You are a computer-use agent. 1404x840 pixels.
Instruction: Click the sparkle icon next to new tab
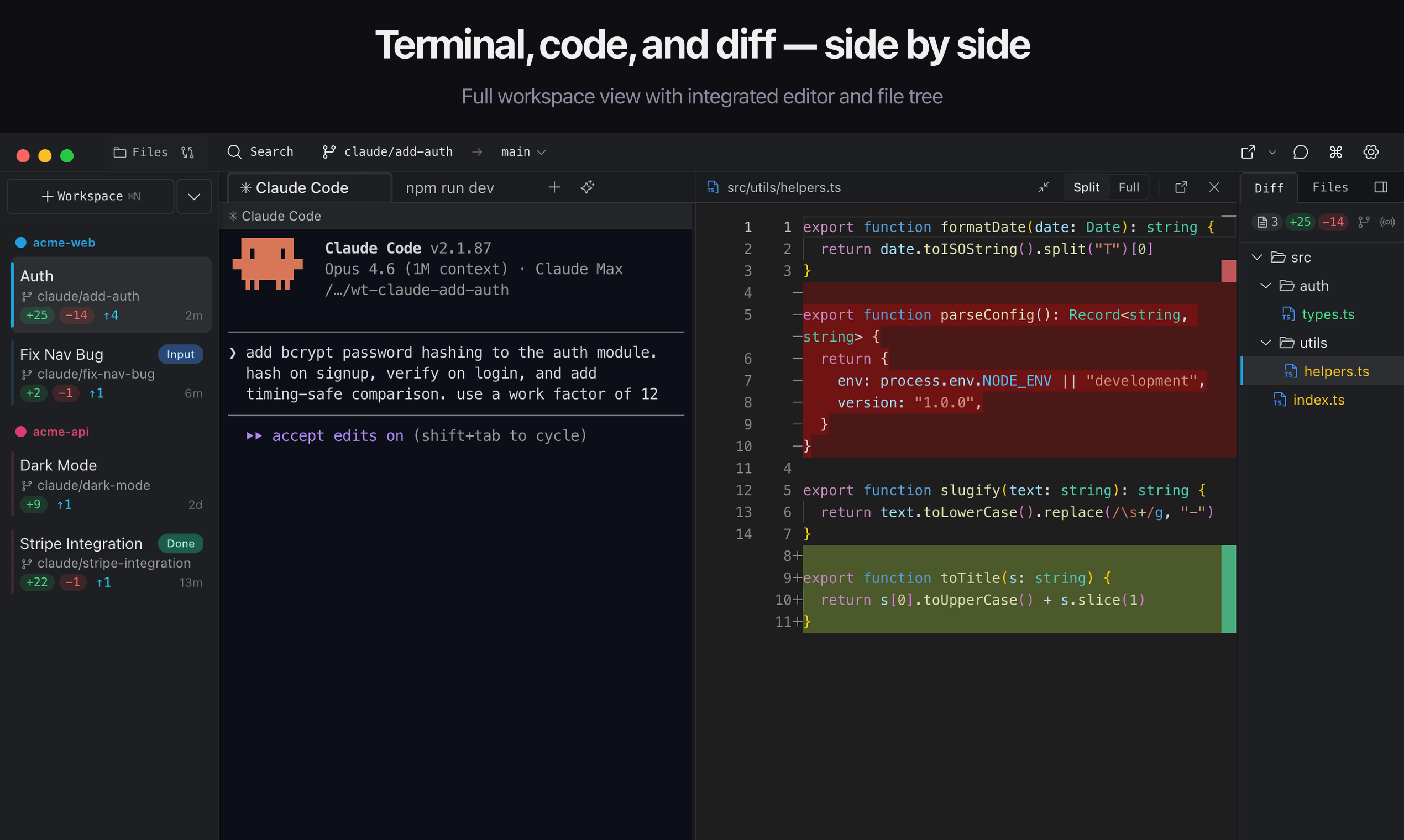pyautogui.click(x=587, y=187)
